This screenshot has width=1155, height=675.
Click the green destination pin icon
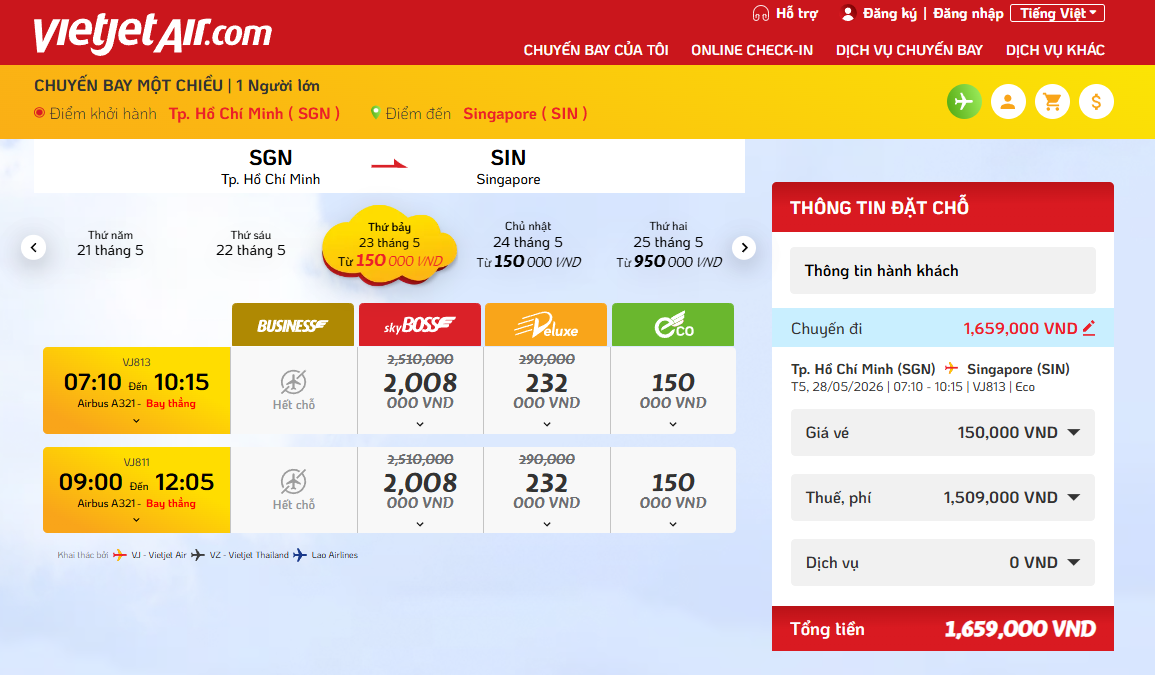[375, 113]
